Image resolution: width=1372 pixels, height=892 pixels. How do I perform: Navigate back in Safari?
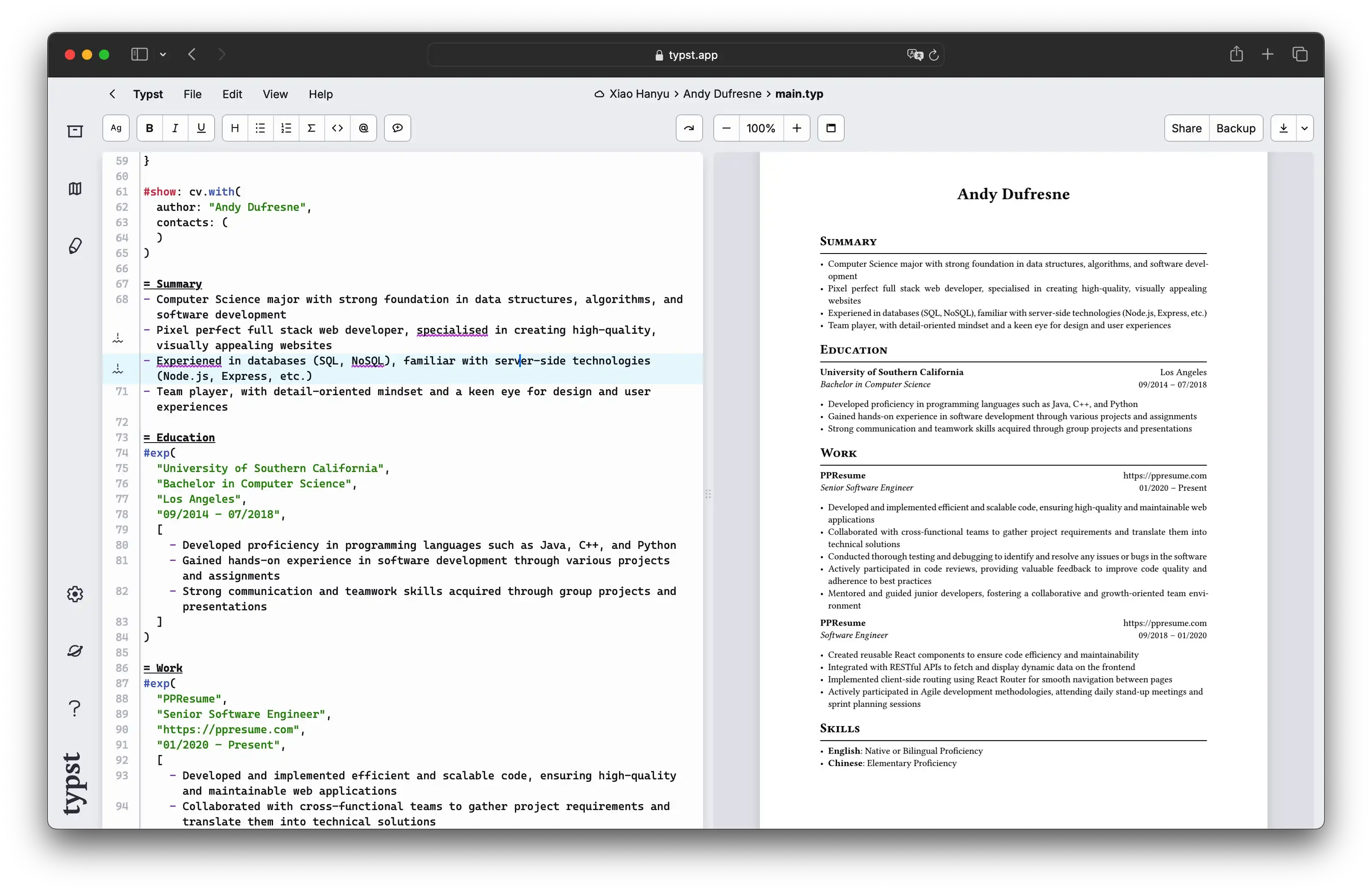click(192, 54)
